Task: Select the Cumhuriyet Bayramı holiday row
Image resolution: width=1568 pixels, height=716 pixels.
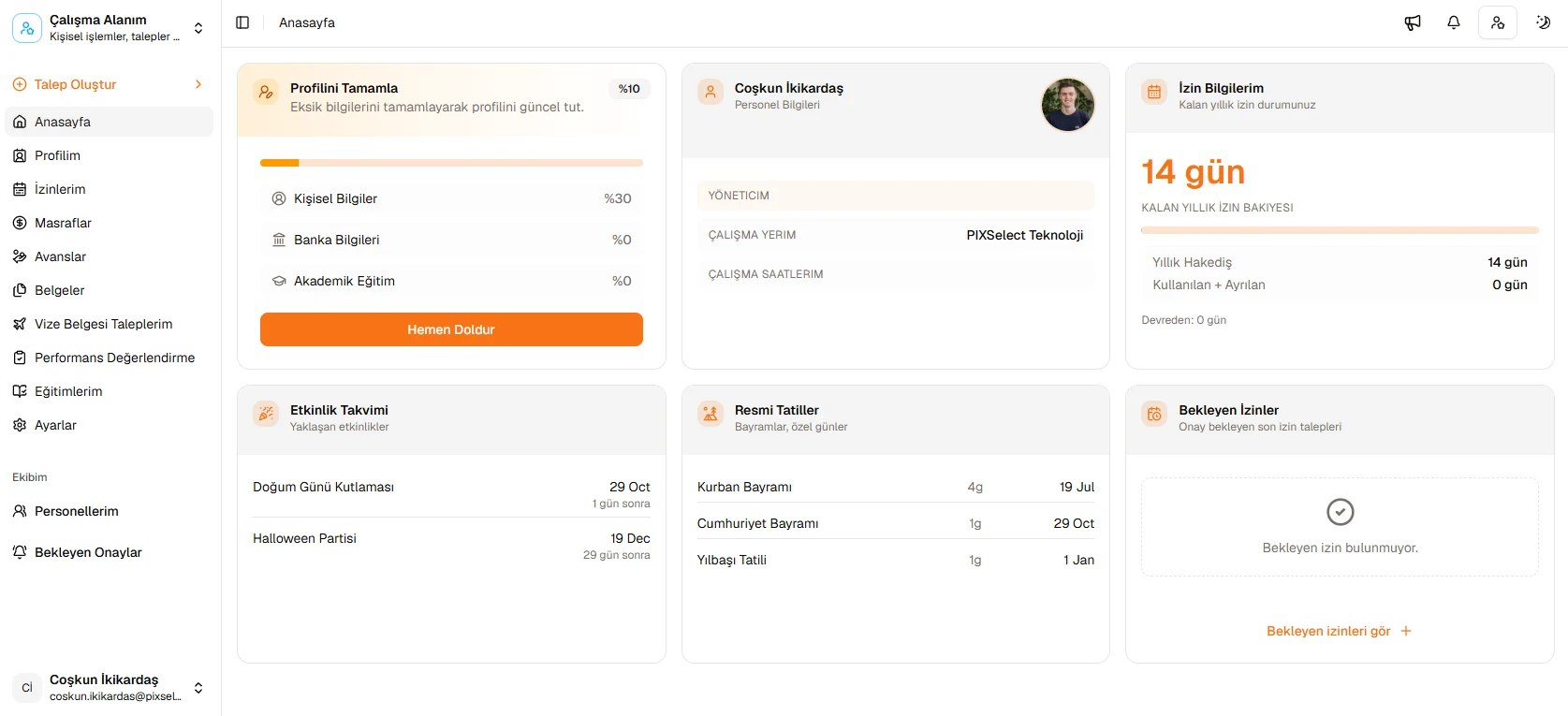Action: pyautogui.click(x=896, y=523)
